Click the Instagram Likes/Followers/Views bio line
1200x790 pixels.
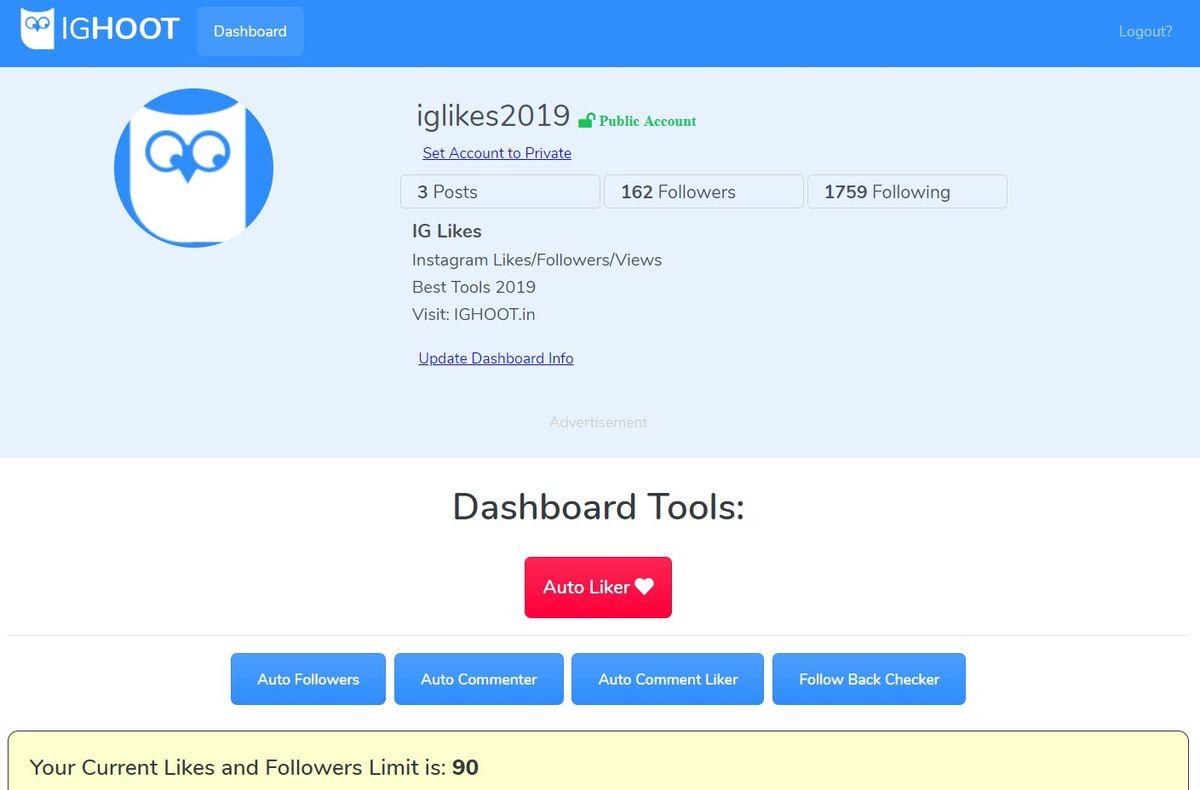click(x=537, y=260)
